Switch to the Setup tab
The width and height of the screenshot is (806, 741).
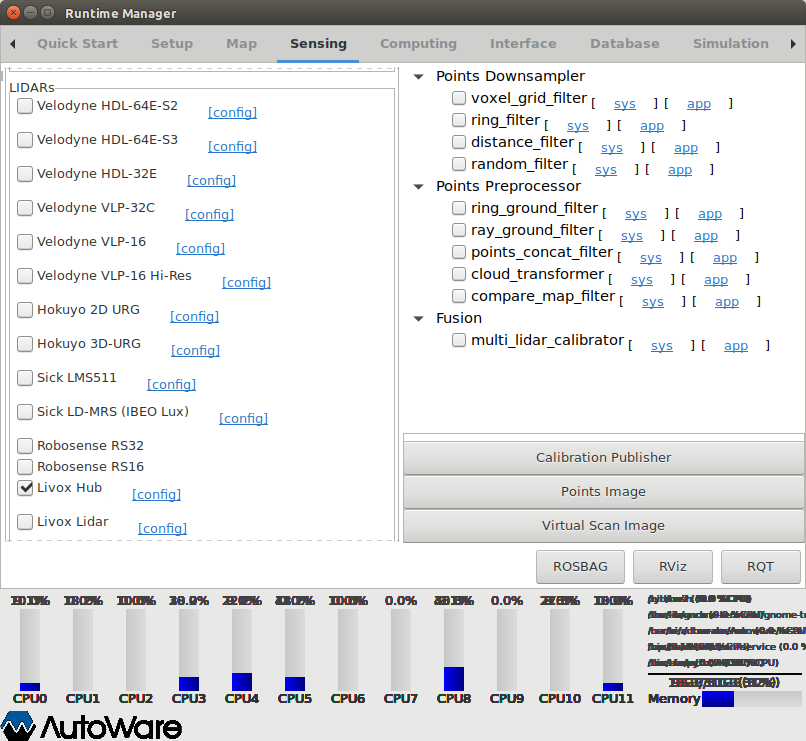[172, 44]
